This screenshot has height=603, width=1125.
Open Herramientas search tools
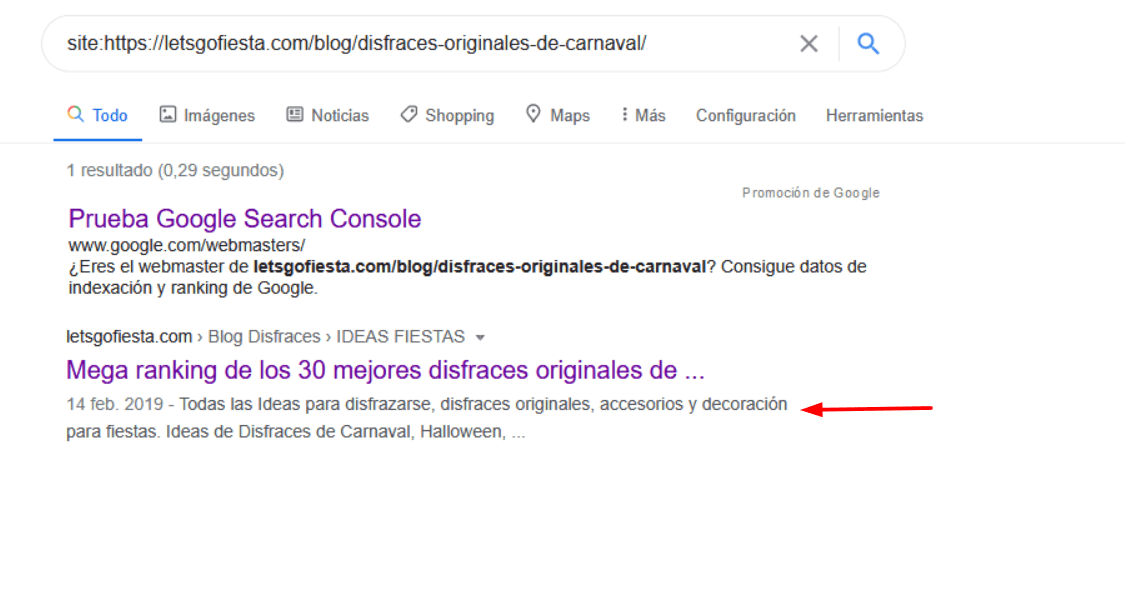click(x=874, y=116)
